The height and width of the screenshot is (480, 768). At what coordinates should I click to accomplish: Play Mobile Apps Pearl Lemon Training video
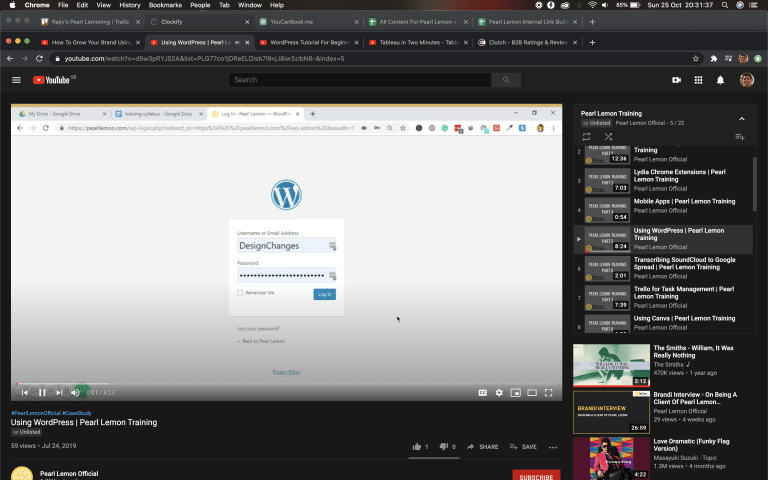(664, 210)
